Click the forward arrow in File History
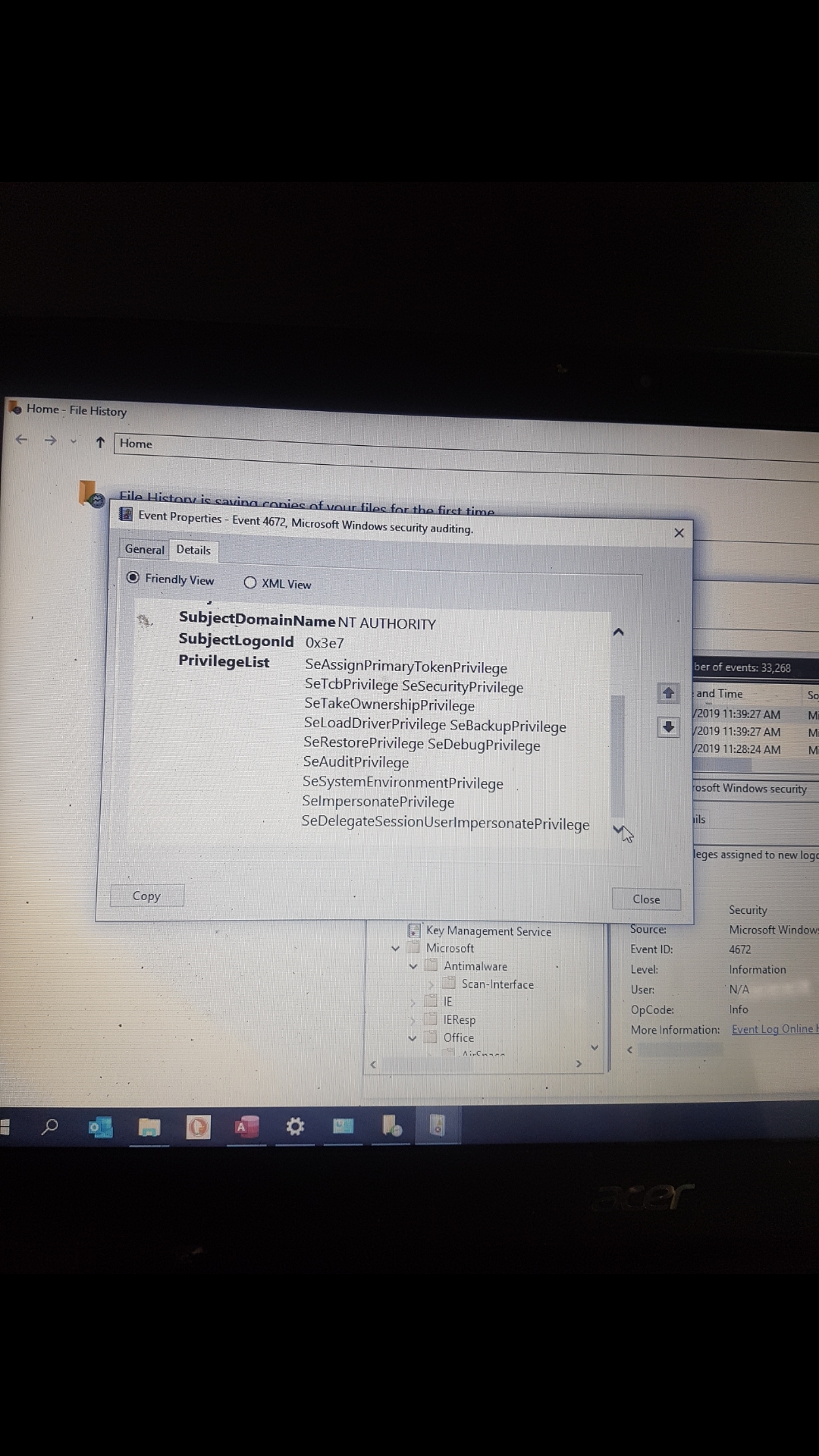The image size is (819, 1456). 50,440
